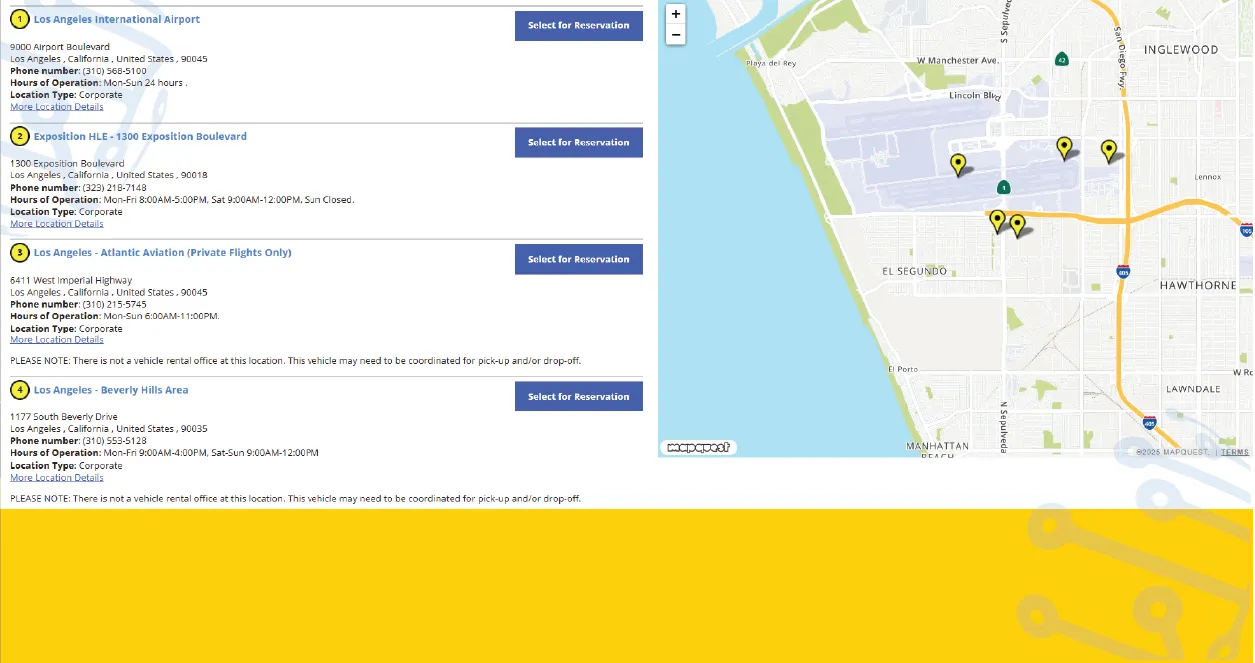Click the numbered circle 2 beside Exposition HLE
Viewport: 1255px width, 663px height.
click(x=19, y=136)
